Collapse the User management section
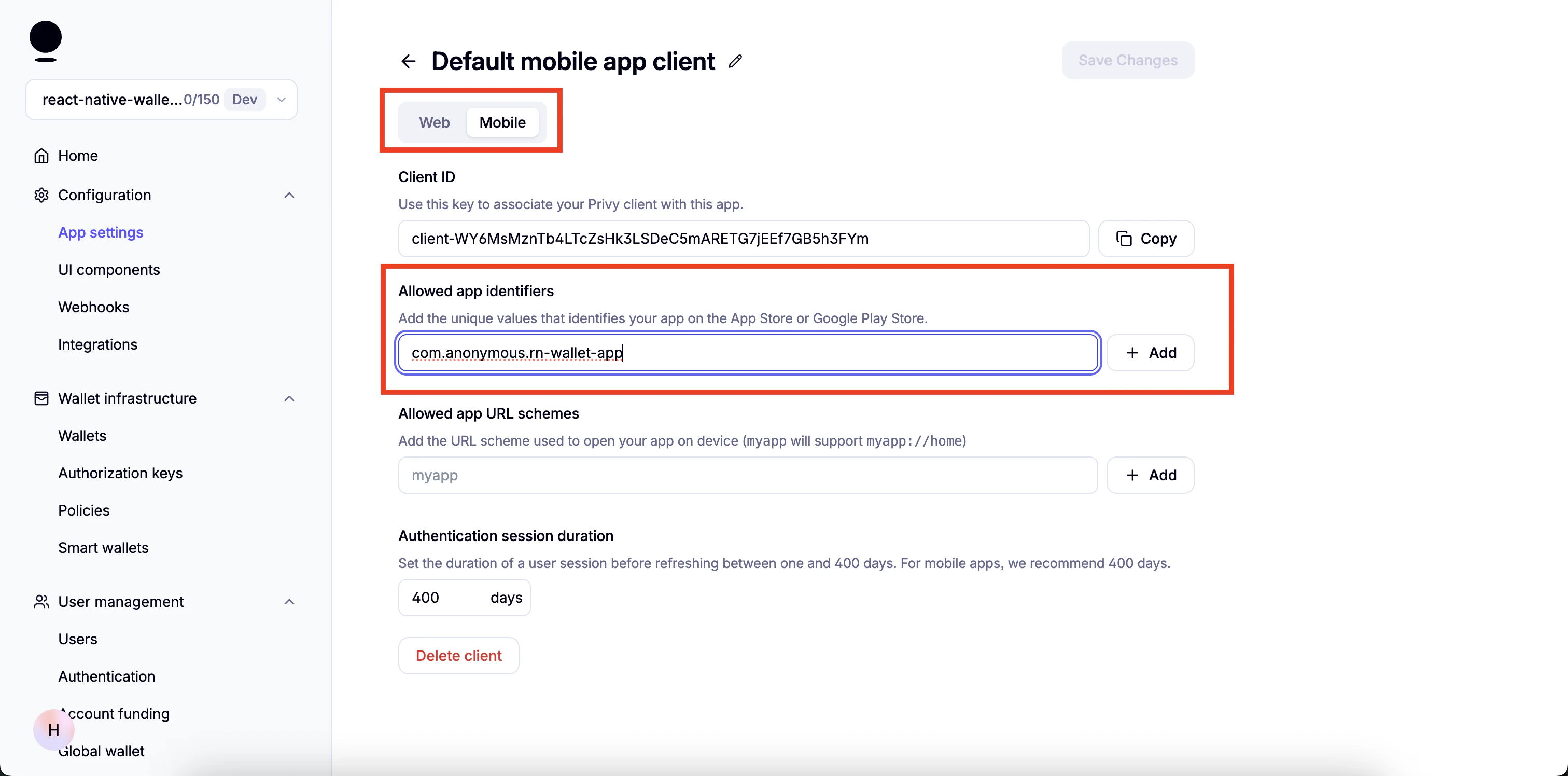 289,602
